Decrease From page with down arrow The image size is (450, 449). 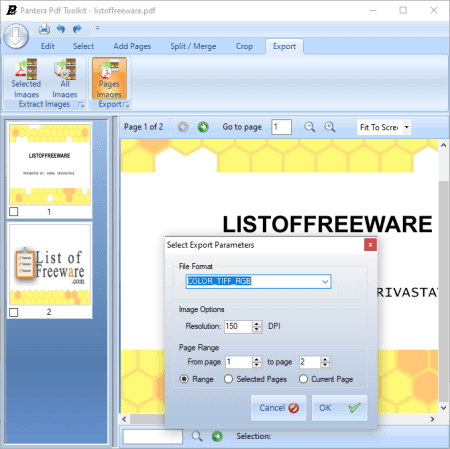(257, 365)
